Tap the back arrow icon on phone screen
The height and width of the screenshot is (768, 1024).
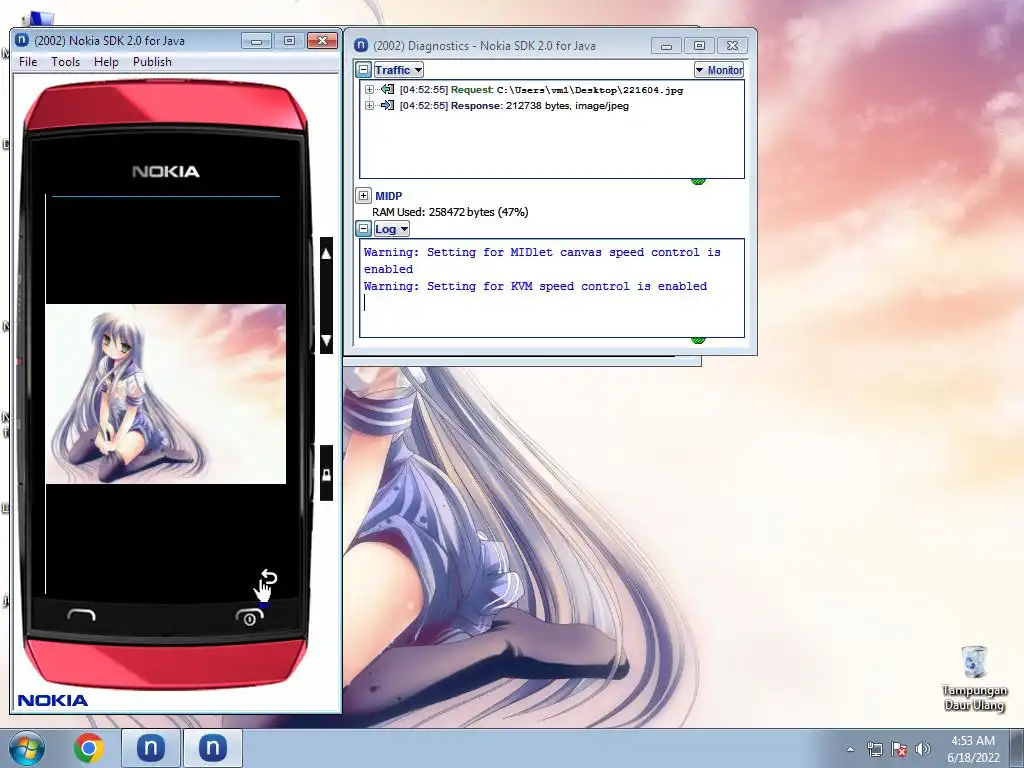click(x=269, y=577)
